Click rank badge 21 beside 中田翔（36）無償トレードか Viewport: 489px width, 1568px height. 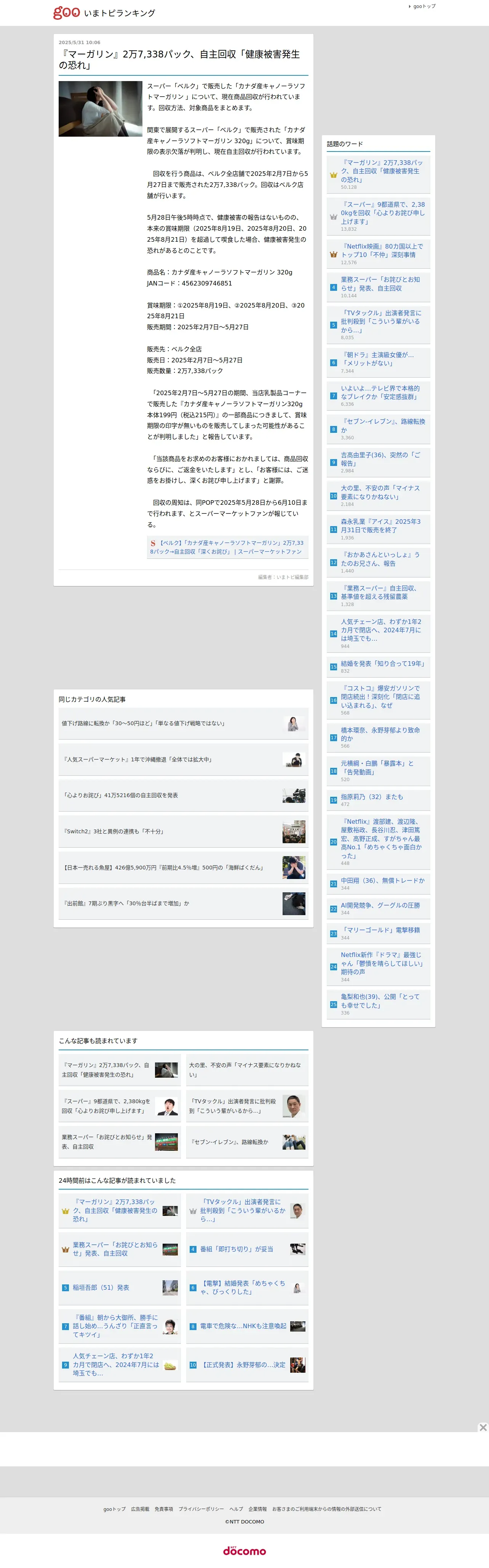[334, 884]
